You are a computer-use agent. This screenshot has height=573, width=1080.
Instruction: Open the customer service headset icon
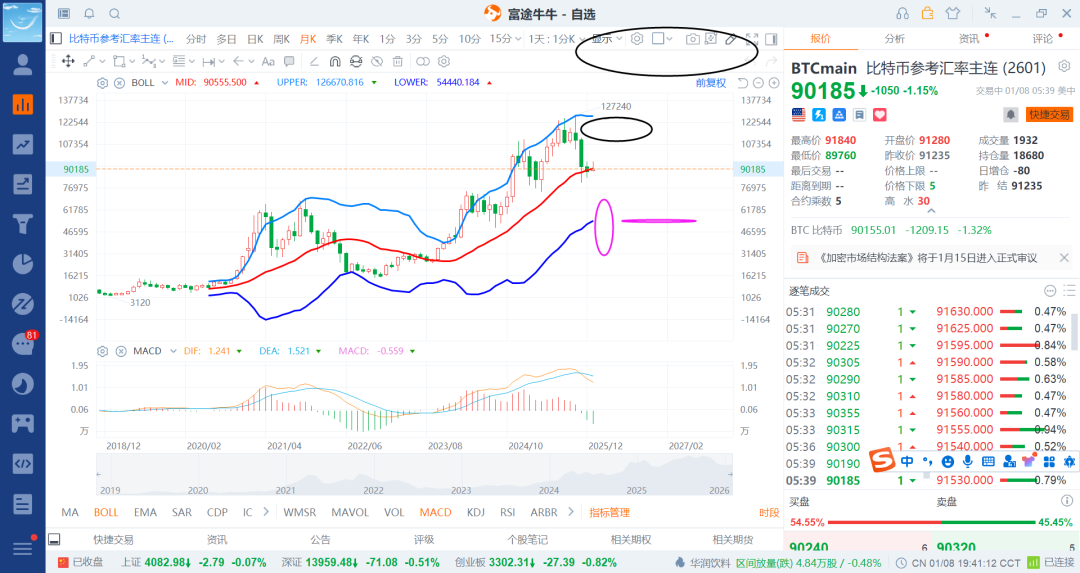902,13
